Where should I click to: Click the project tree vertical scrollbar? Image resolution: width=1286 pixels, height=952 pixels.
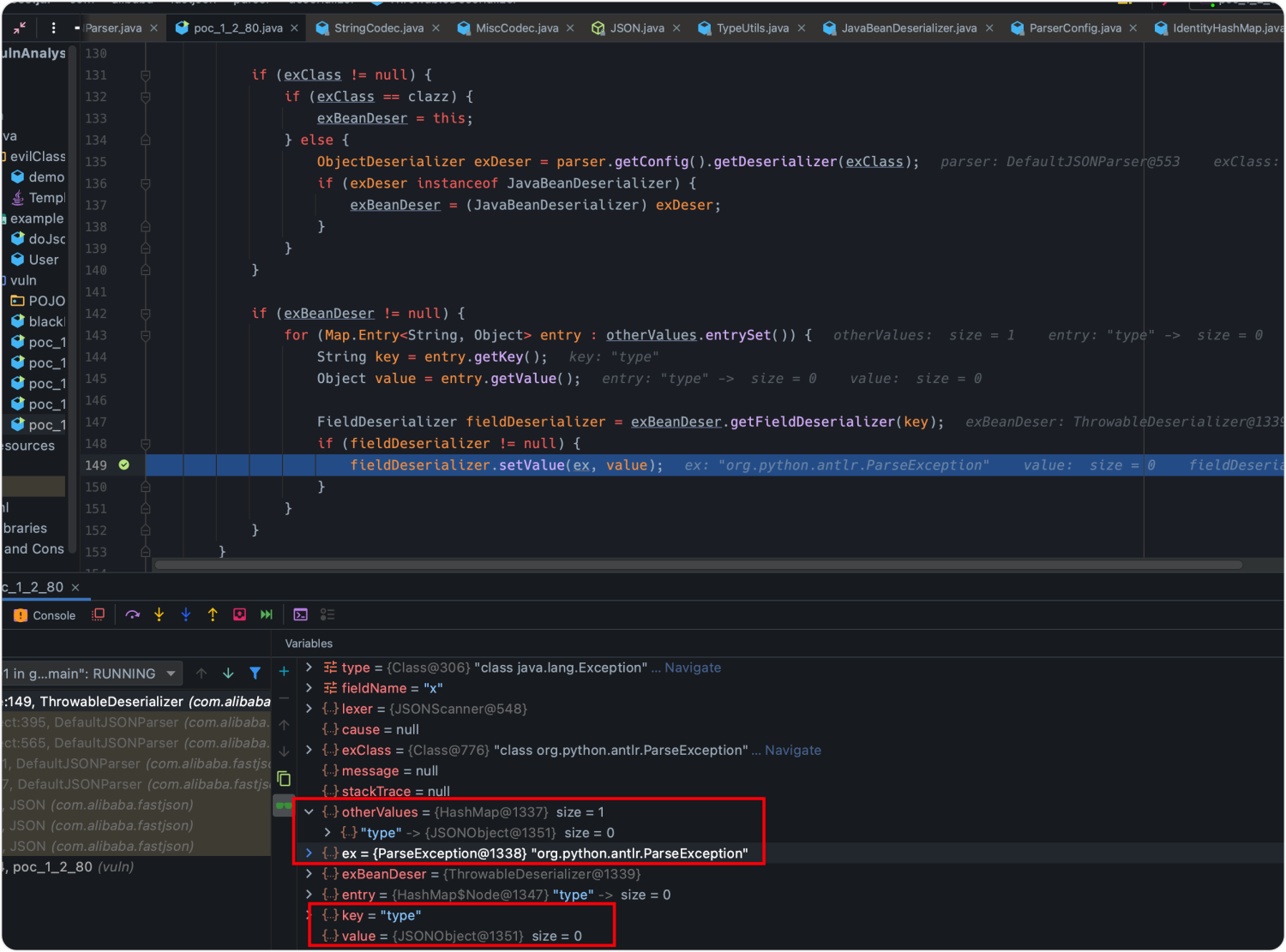click(73, 300)
